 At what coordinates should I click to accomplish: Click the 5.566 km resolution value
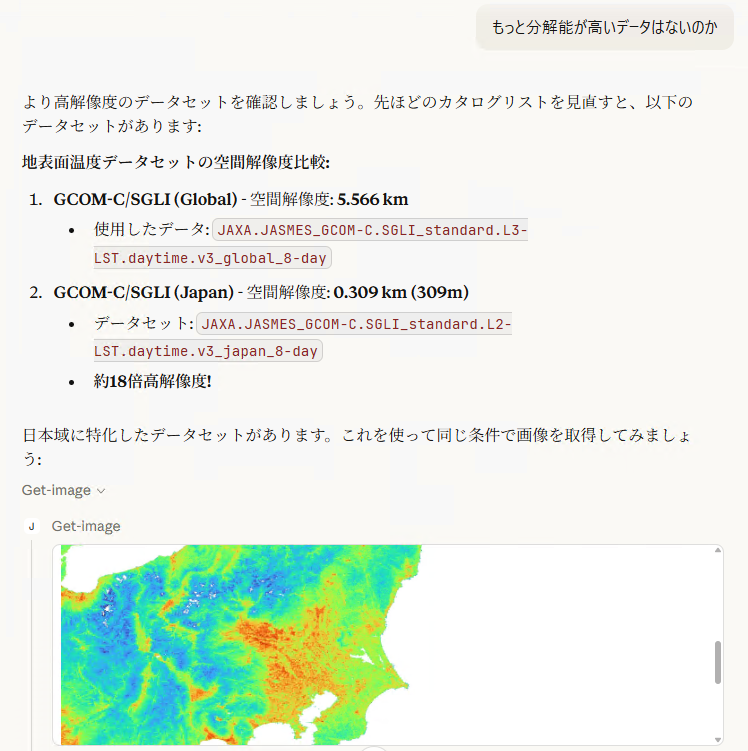click(373, 199)
